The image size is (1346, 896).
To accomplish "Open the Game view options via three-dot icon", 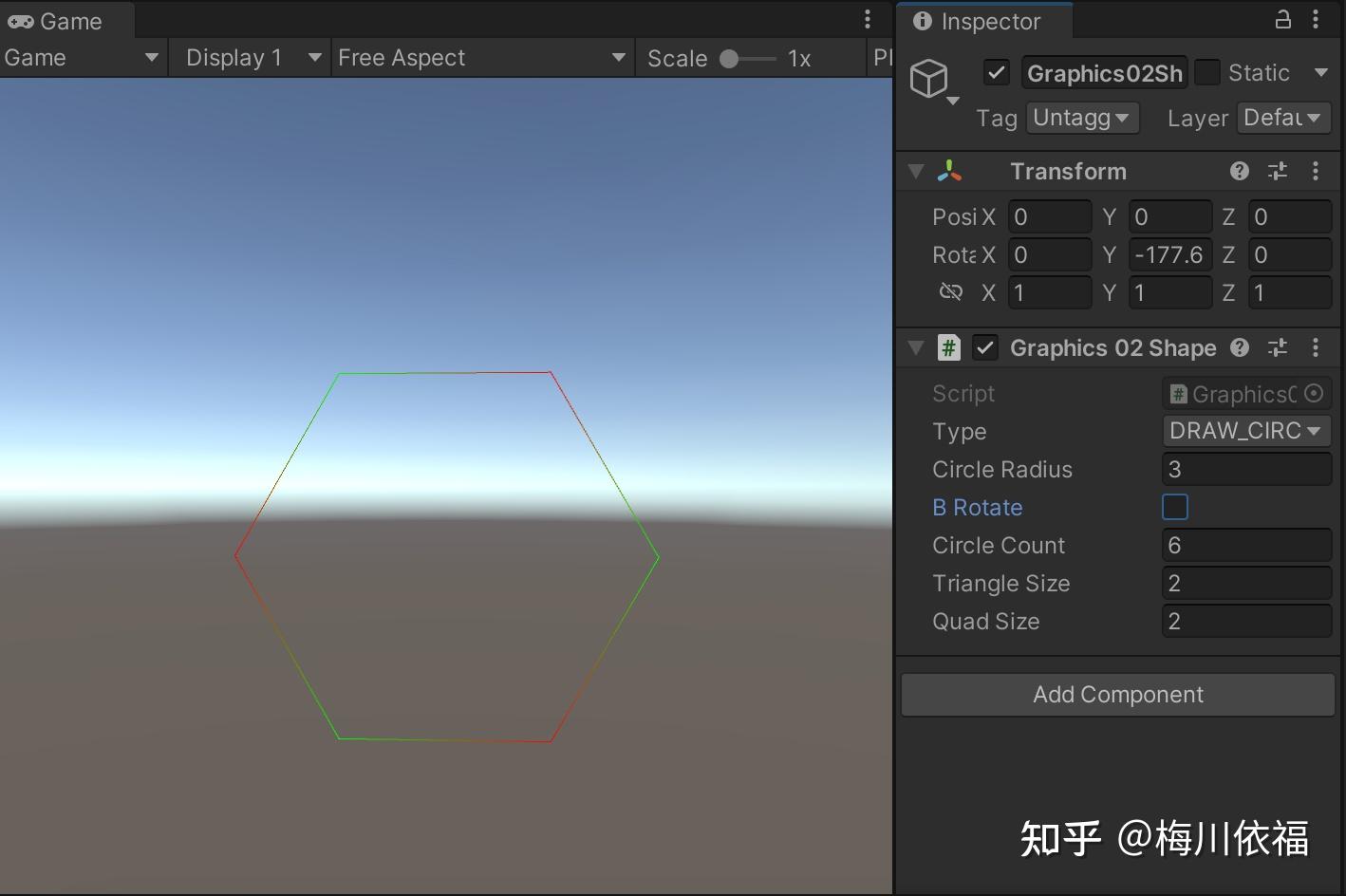I will pyautogui.click(x=867, y=18).
